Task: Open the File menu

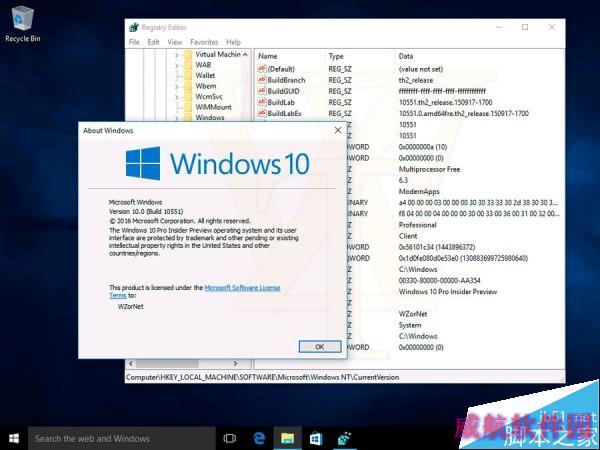Action: [x=134, y=42]
